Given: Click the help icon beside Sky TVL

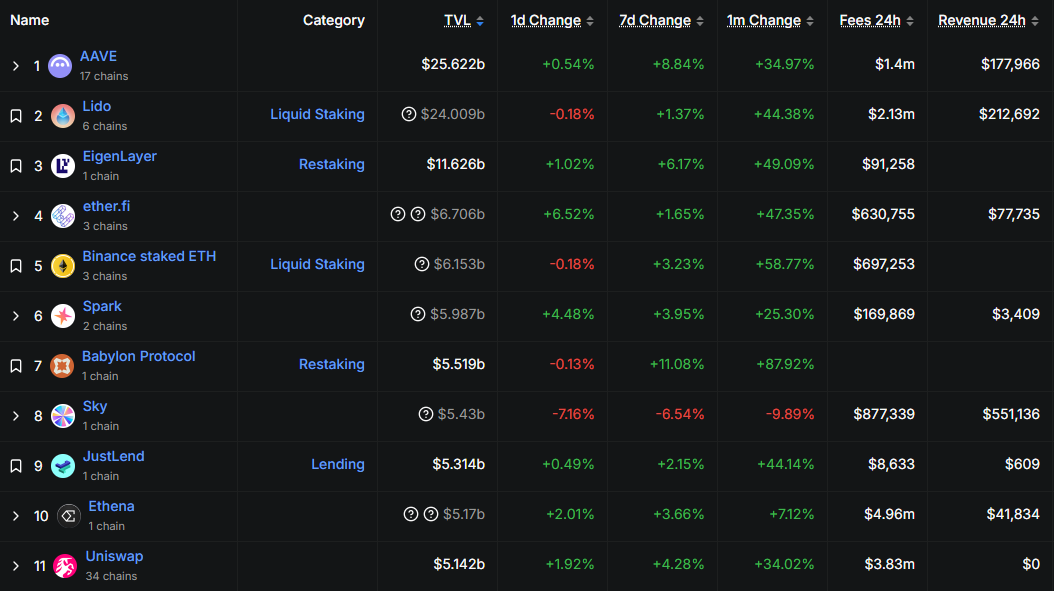Looking at the screenshot, I should point(425,414).
